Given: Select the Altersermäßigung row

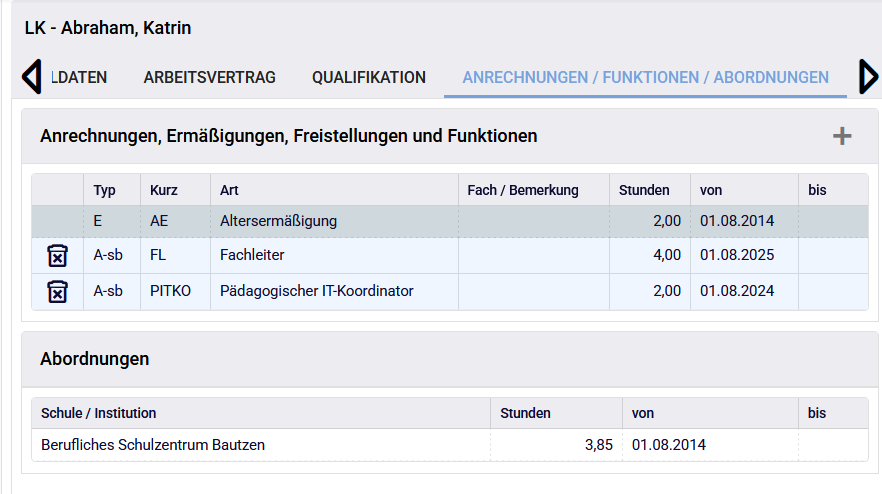Looking at the screenshot, I should point(278,221).
